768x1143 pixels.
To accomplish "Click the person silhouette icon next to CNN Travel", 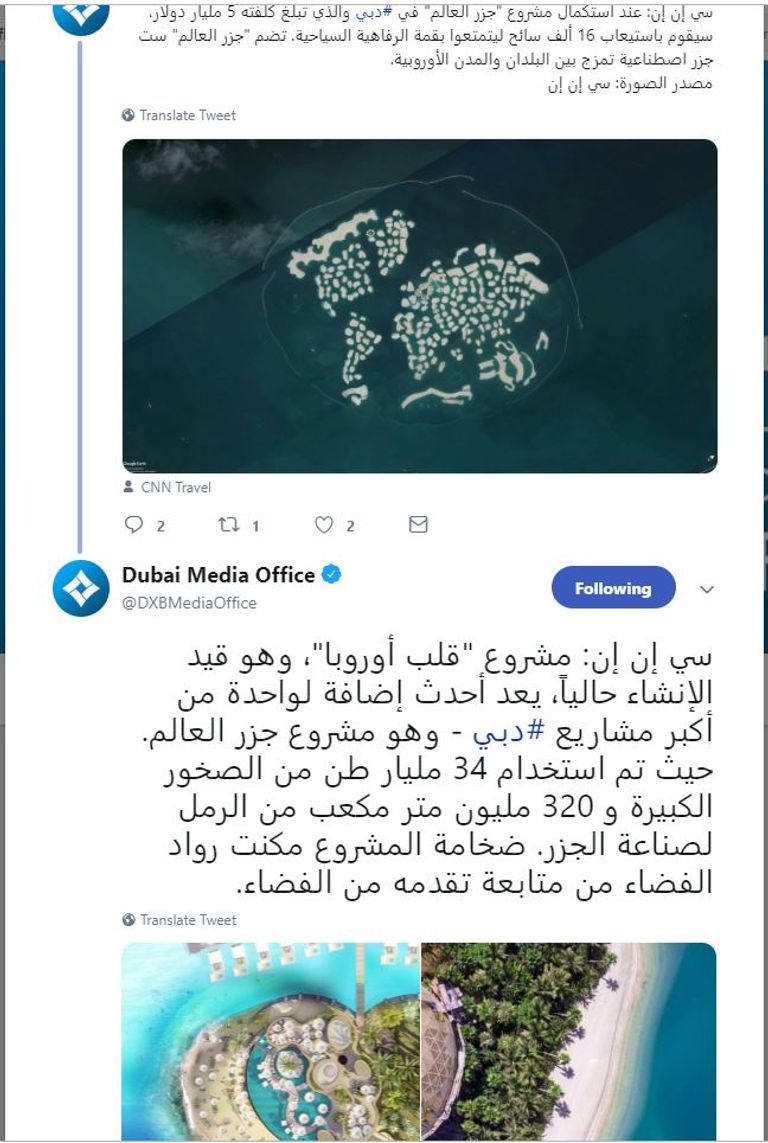I will (126, 488).
